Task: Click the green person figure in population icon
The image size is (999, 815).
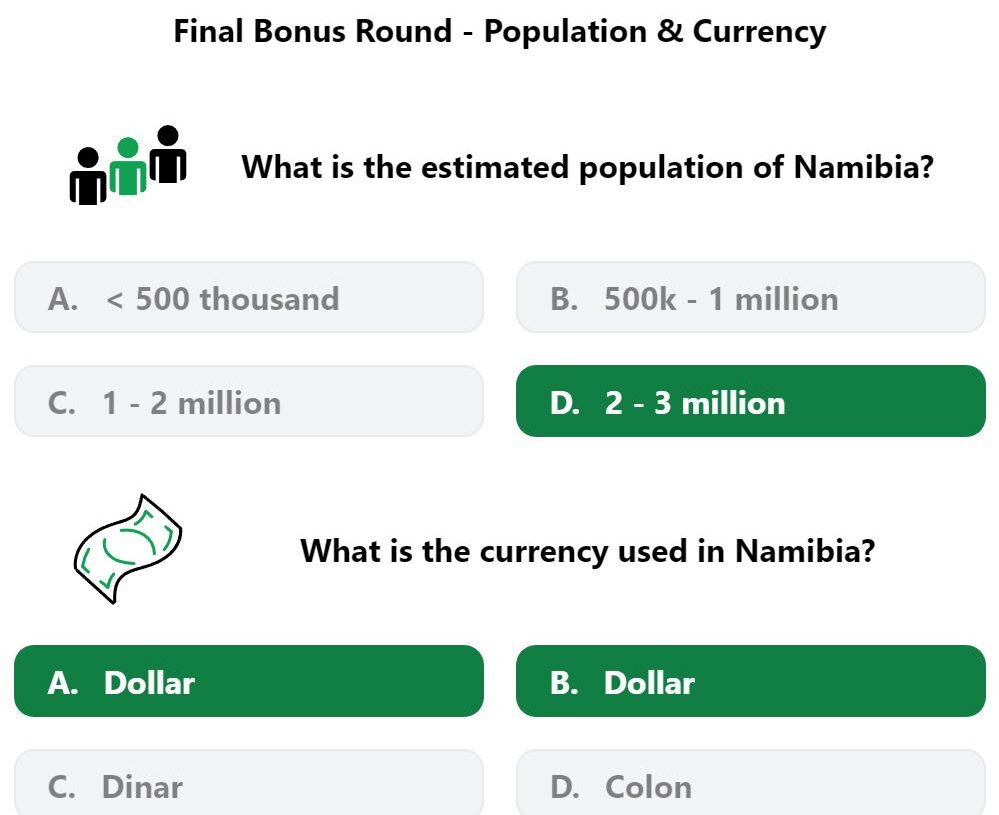Action: 128,166
